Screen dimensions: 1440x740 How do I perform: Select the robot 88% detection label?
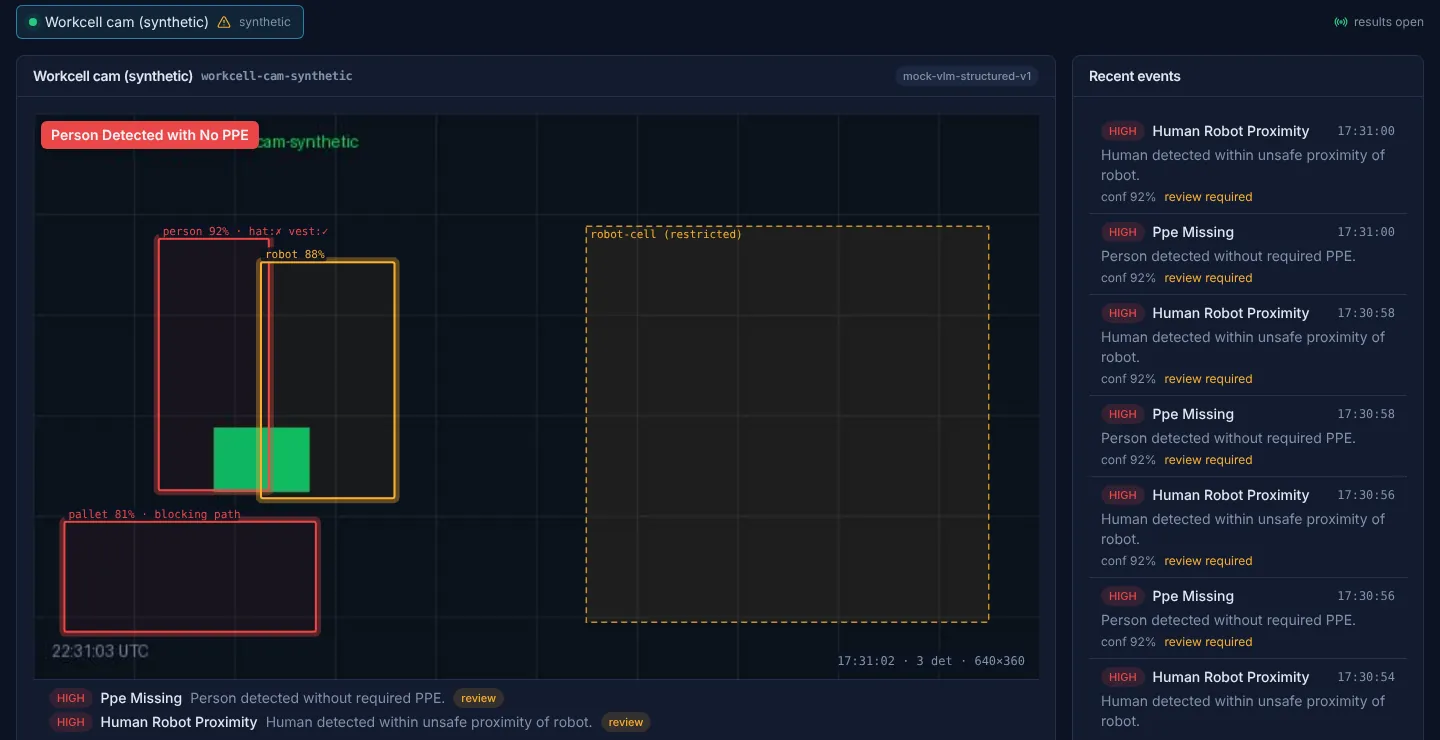point(295,254)
